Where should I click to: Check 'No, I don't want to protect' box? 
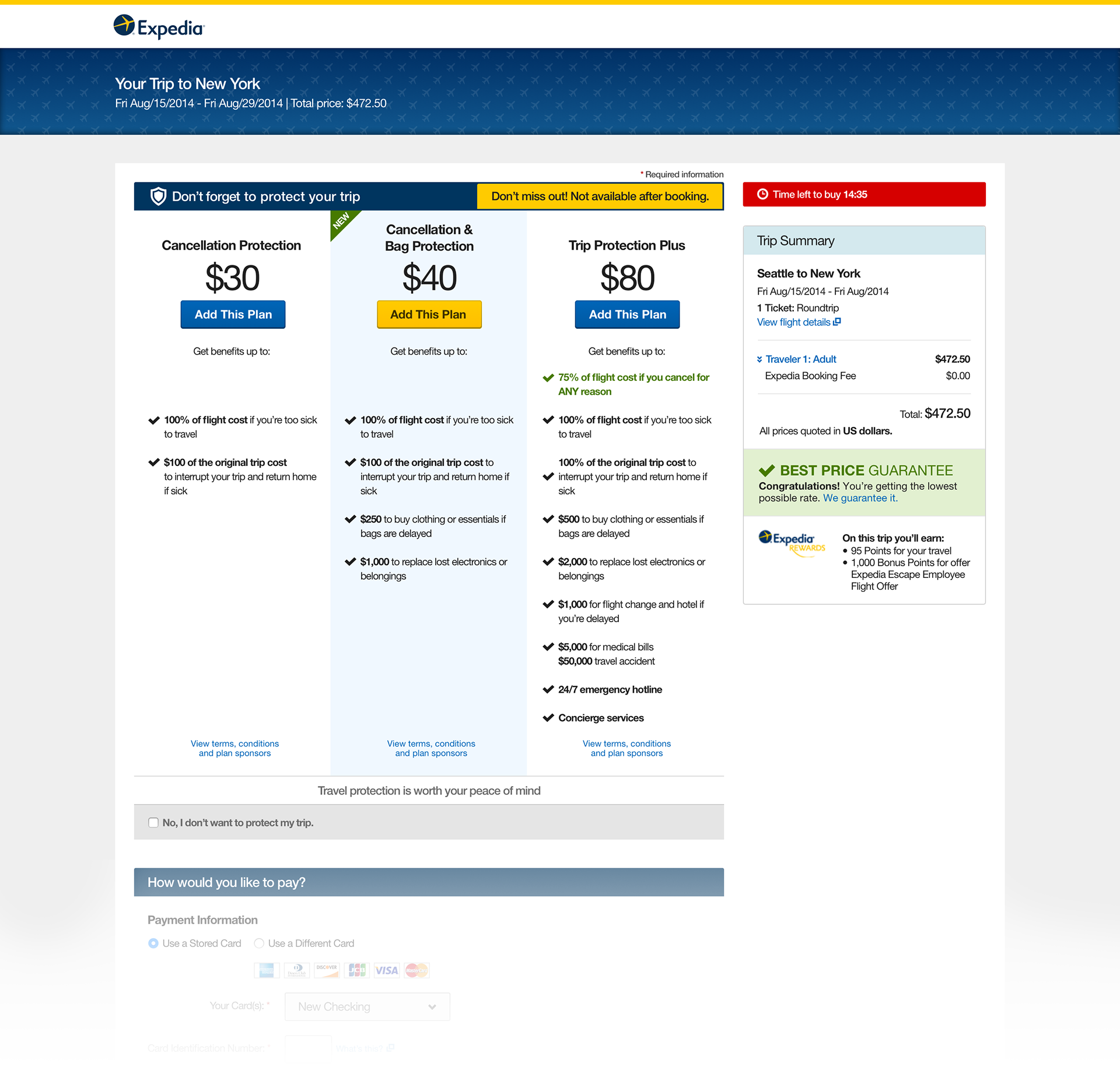pyautogui.click(x=153, y=823)
